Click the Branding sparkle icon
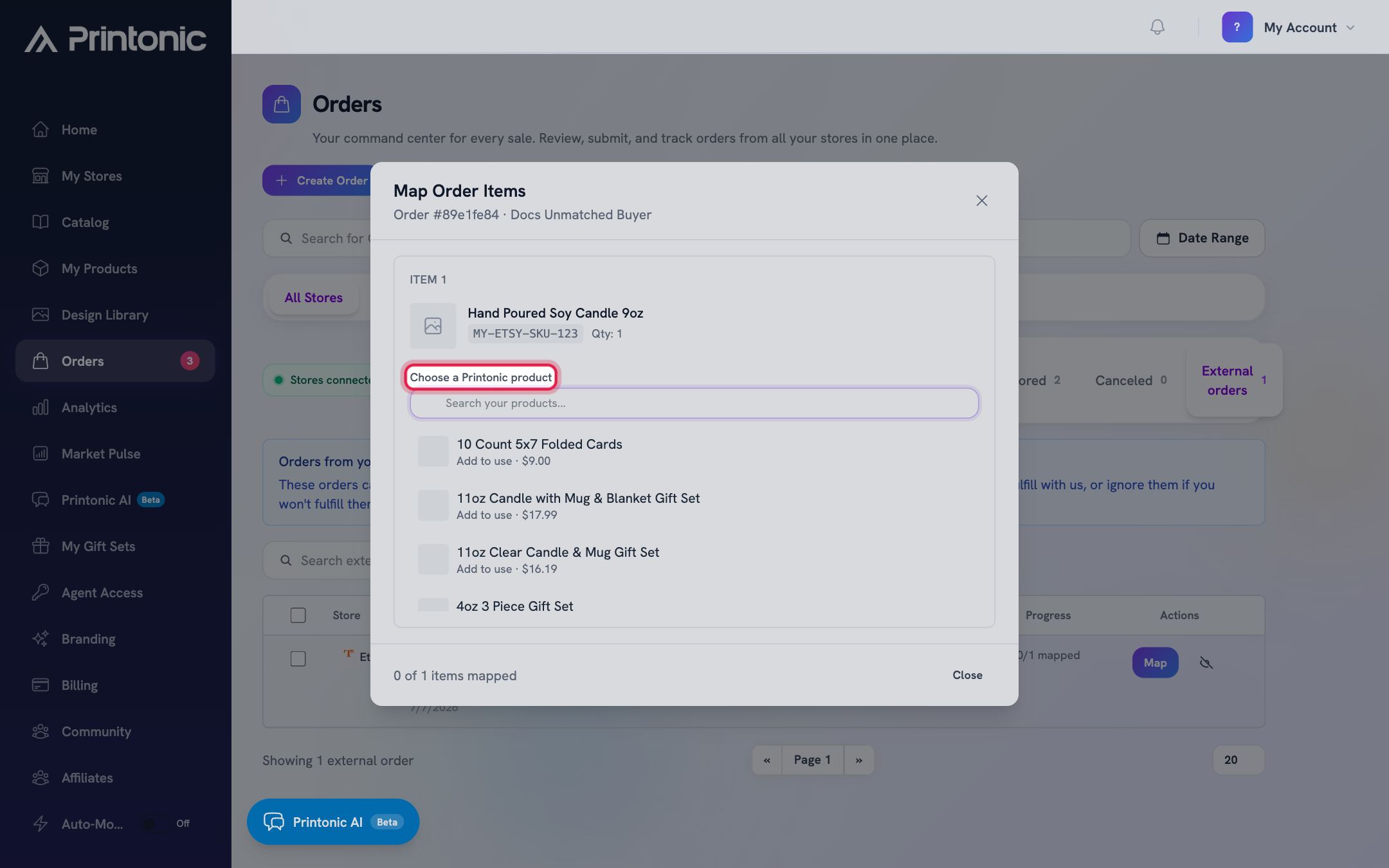The image size is (1389, 868). click(41, 638)
